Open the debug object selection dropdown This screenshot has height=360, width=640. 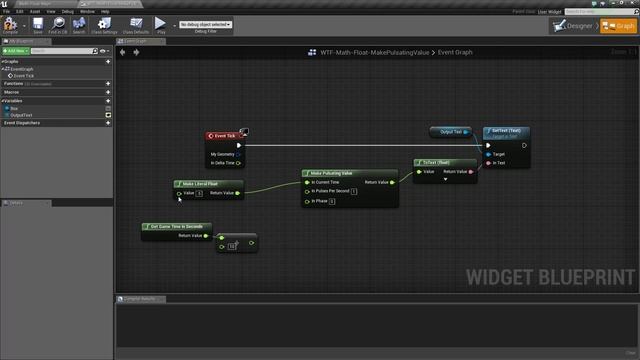pyautogui.click(x=205, y=24)
